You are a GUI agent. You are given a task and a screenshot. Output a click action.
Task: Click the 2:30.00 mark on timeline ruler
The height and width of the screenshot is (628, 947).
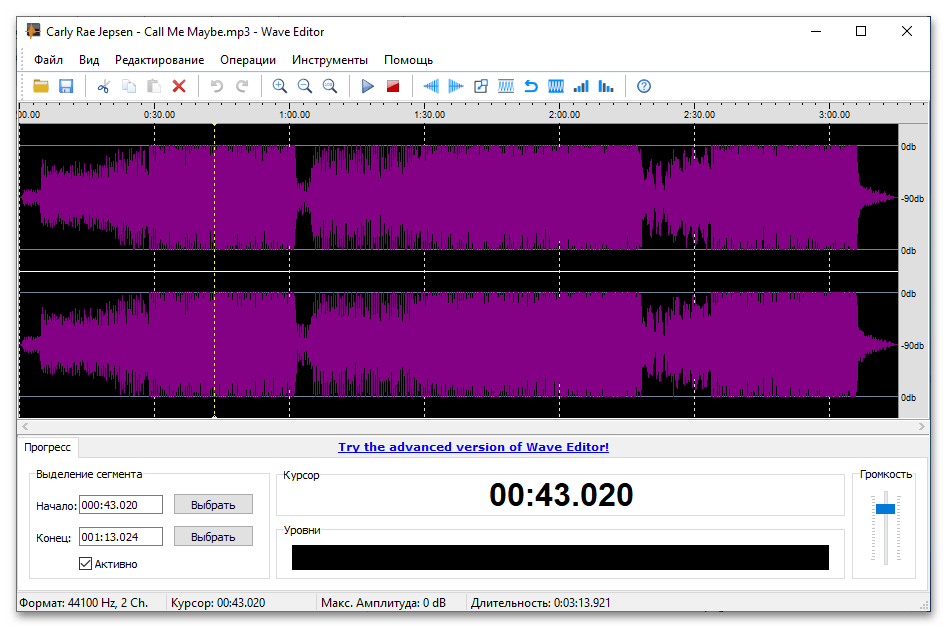point(699,115)
